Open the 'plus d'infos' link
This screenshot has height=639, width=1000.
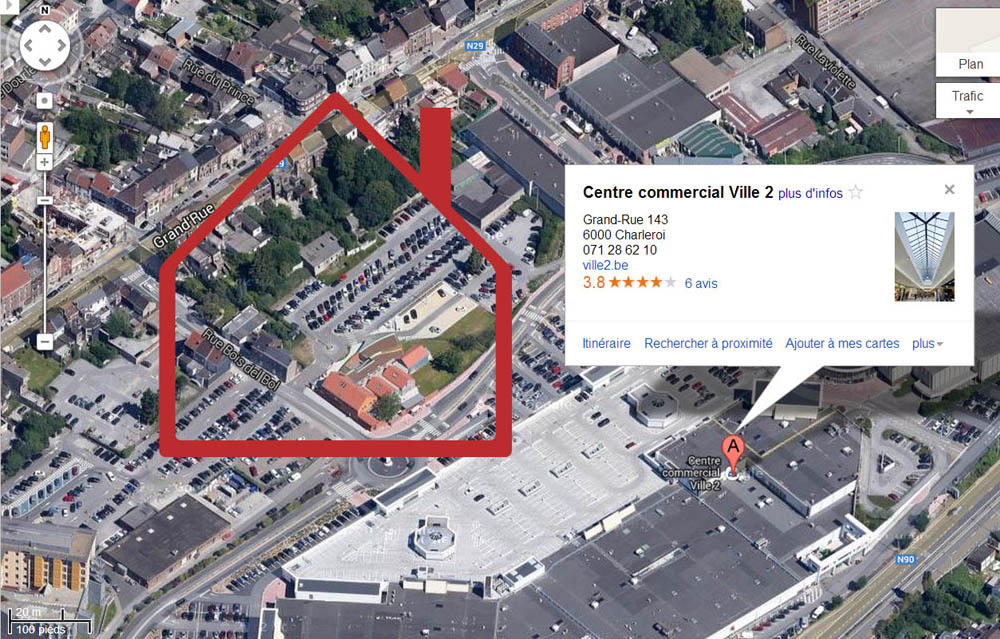(x=810, y=193)
